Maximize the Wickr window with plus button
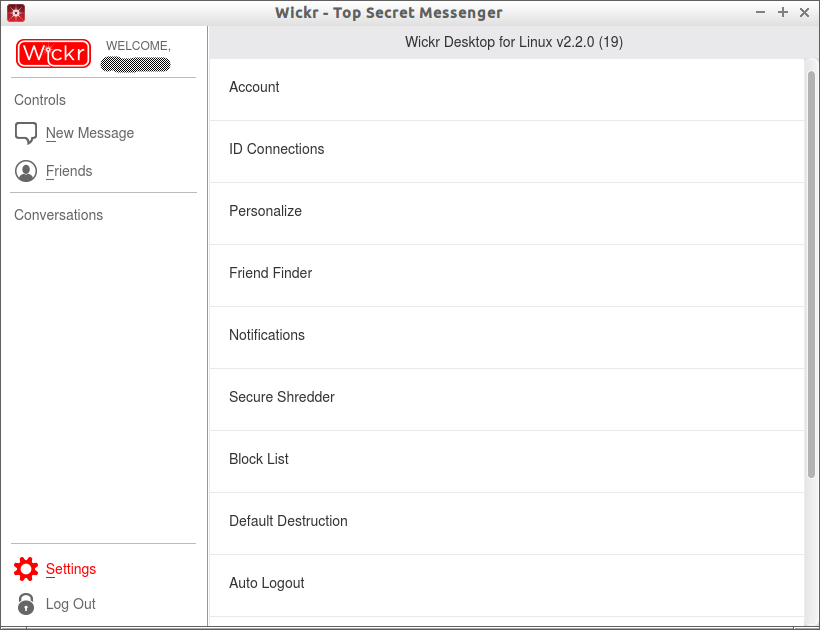Image resolution: width=820 pixels, height=630 pixels. click(783, 12)
